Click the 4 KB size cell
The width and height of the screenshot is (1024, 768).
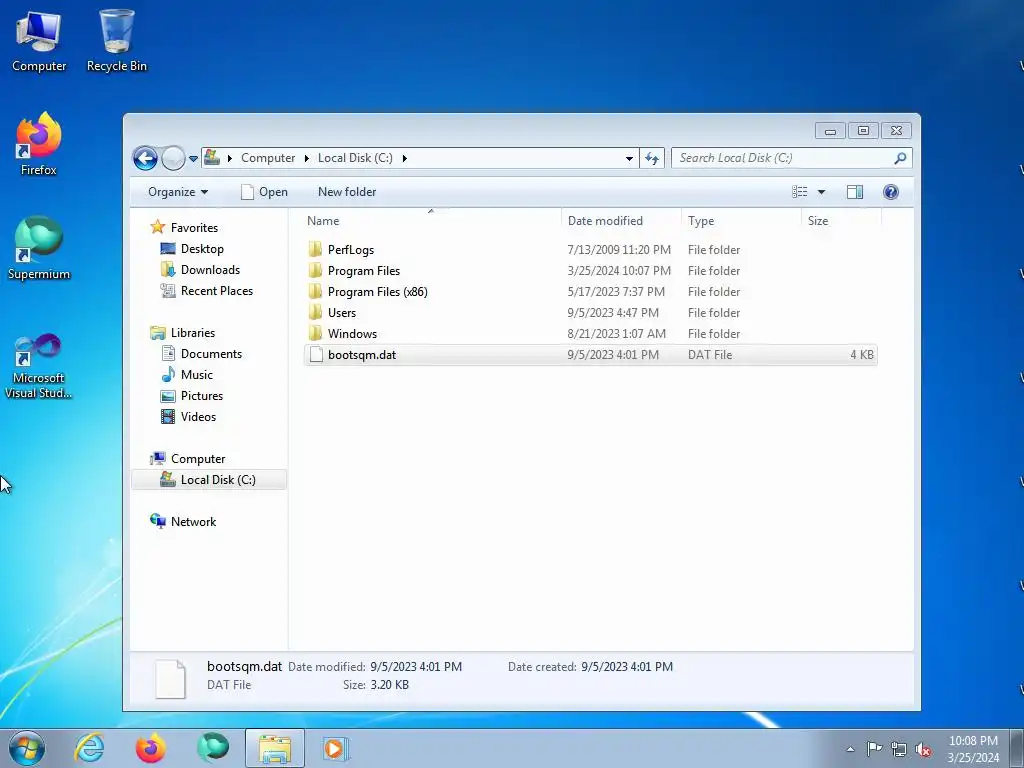pyautogui.click(x=861, y=355)
